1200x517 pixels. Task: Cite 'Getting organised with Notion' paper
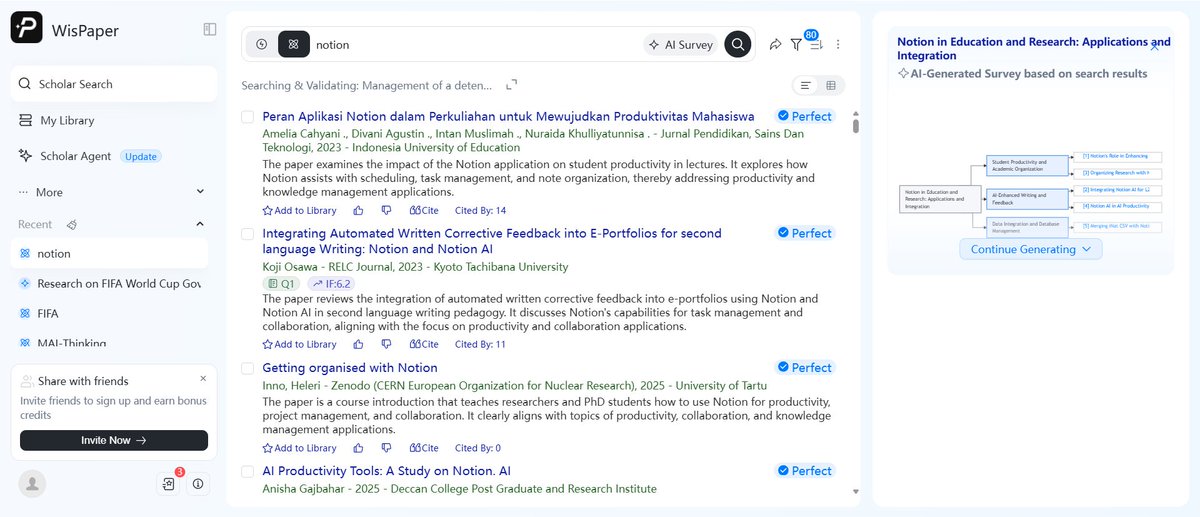point(424,448)
